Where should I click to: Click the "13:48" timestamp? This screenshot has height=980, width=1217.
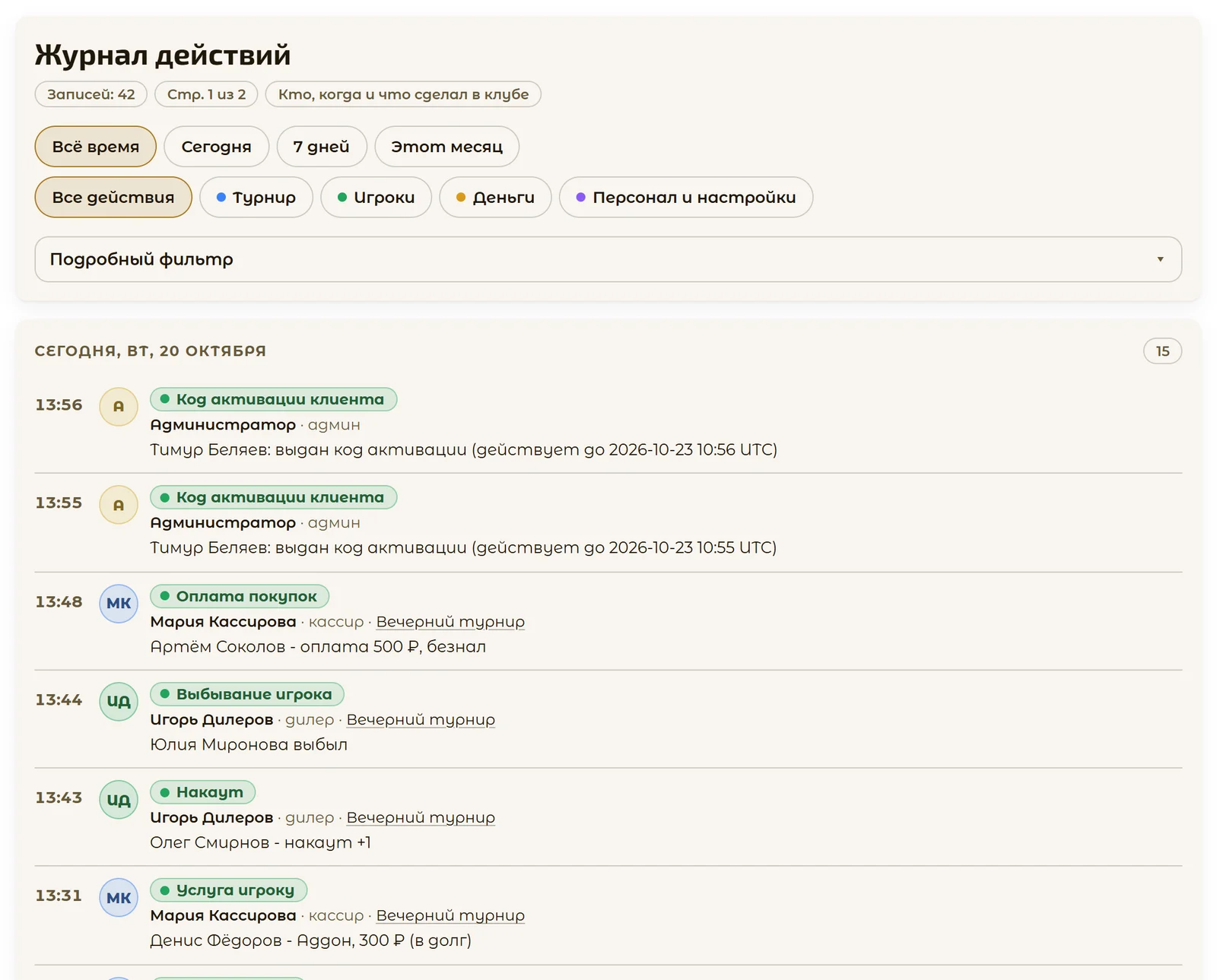59,602
